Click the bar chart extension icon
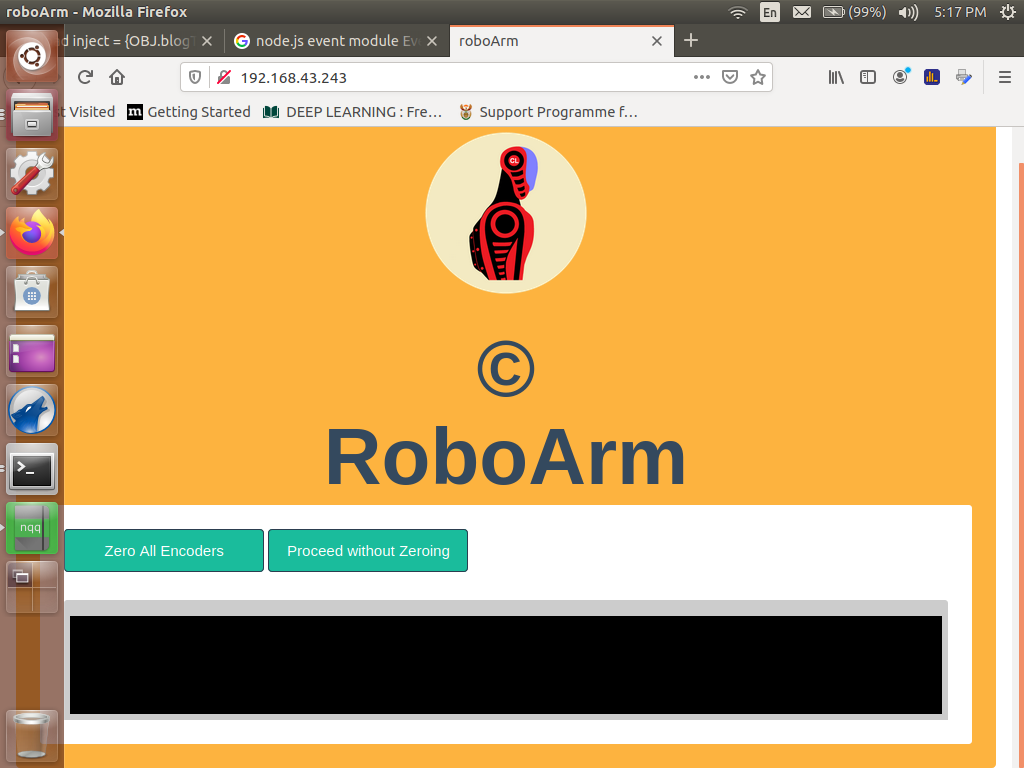This screenshot has width=1024, height=768. pyautogui.click(x=931, y=77)
